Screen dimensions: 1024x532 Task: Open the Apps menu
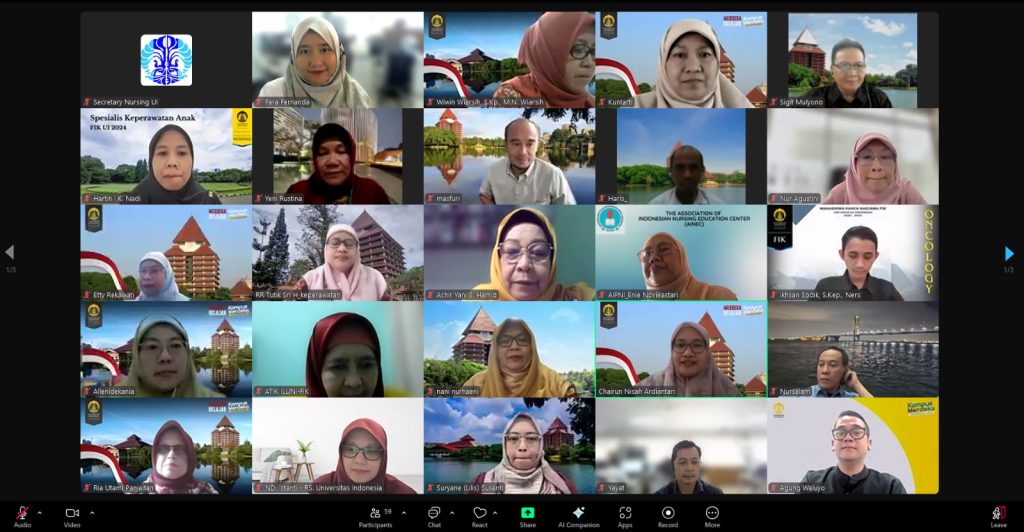click(624, 514)
